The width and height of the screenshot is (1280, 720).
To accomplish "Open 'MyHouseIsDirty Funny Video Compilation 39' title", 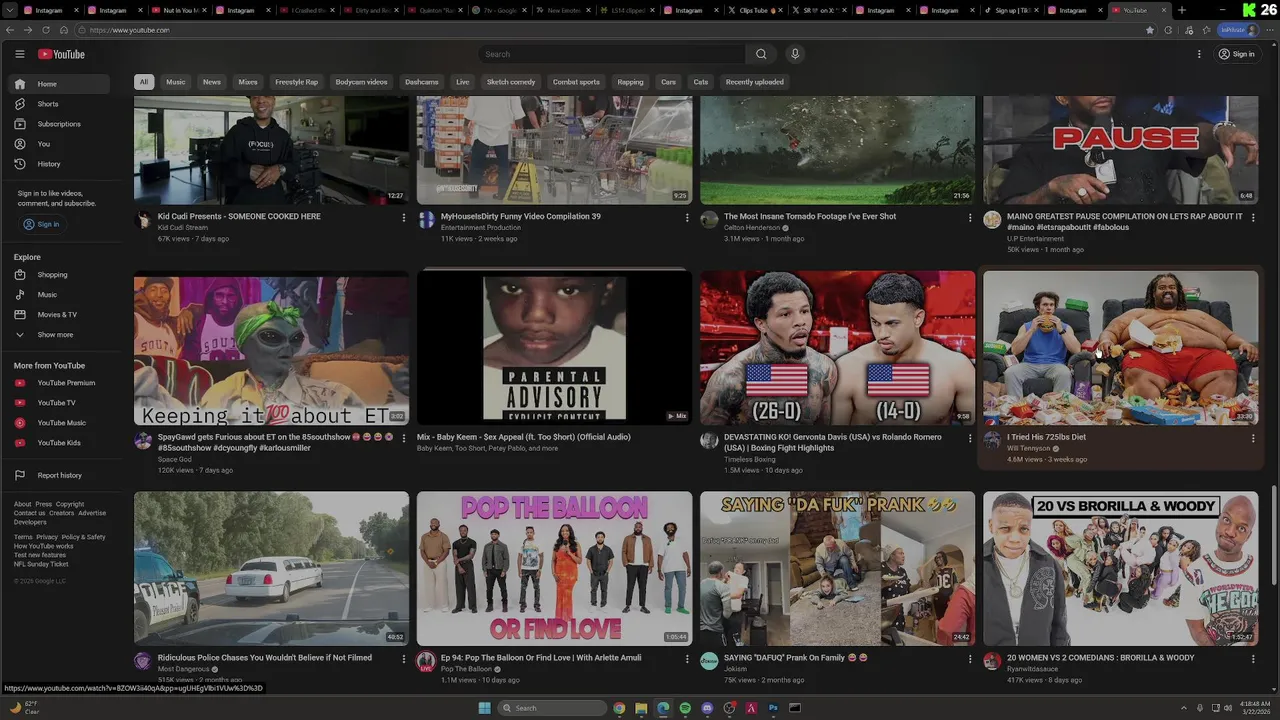I will coord(521,217).
